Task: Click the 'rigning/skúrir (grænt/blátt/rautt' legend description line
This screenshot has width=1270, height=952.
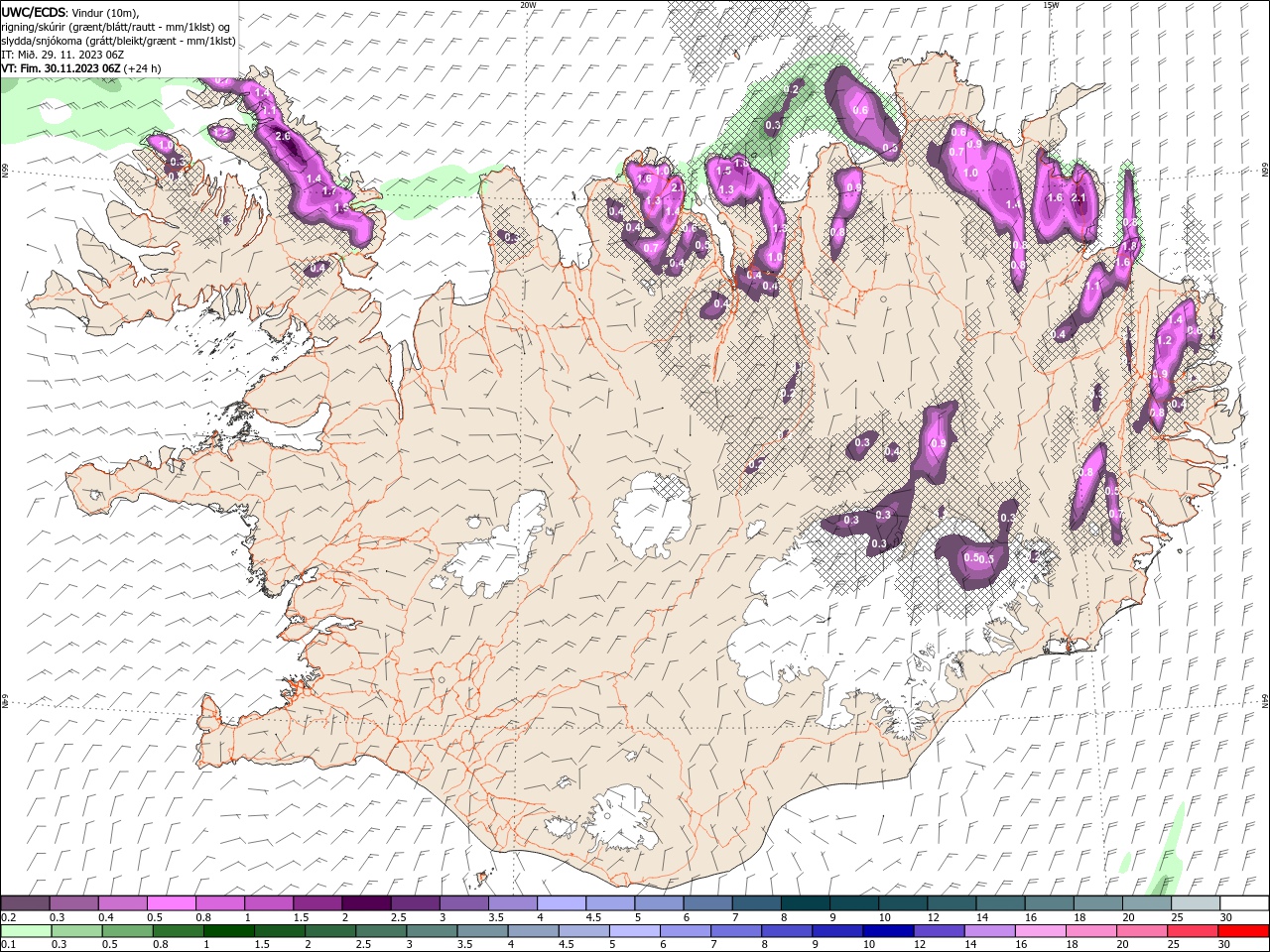Action: click(115, 27)
